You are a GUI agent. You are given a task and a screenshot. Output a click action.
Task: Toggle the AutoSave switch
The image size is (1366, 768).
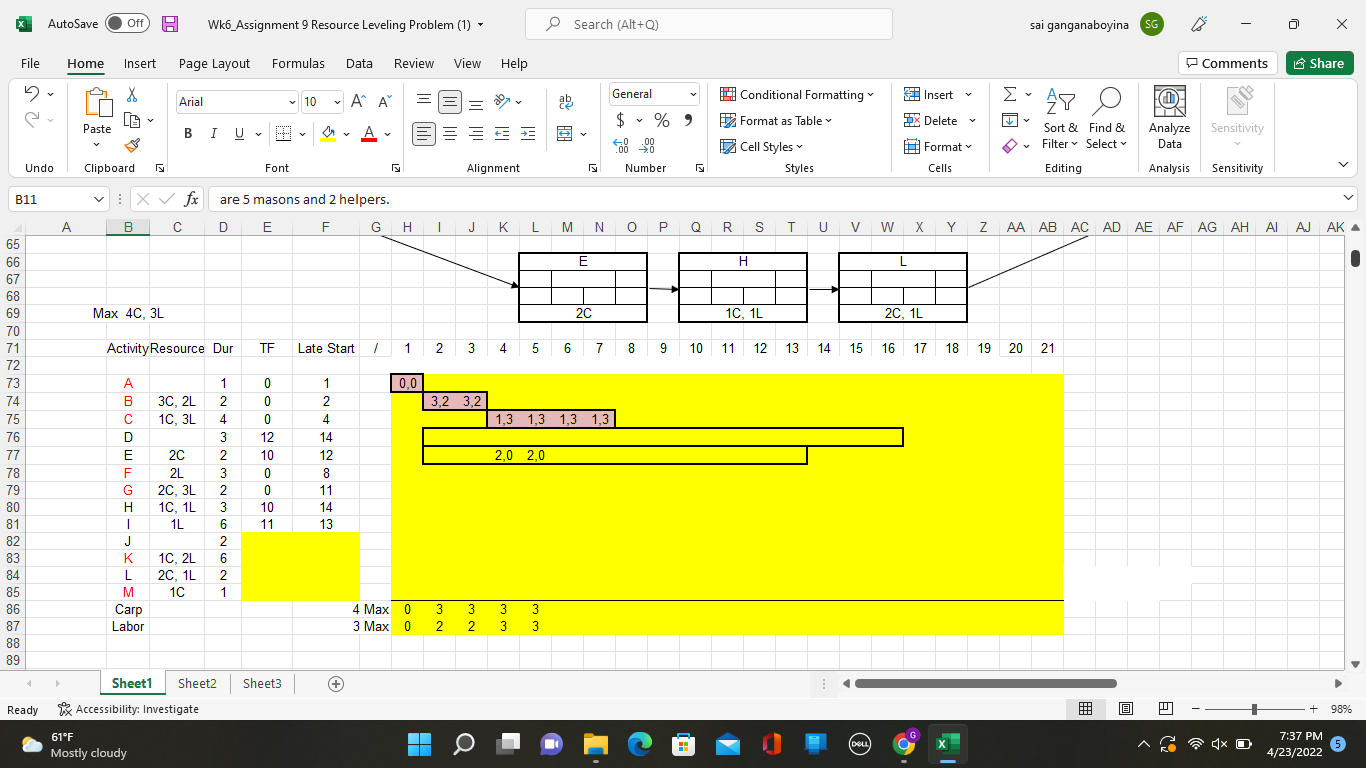[x=127, y=24]
